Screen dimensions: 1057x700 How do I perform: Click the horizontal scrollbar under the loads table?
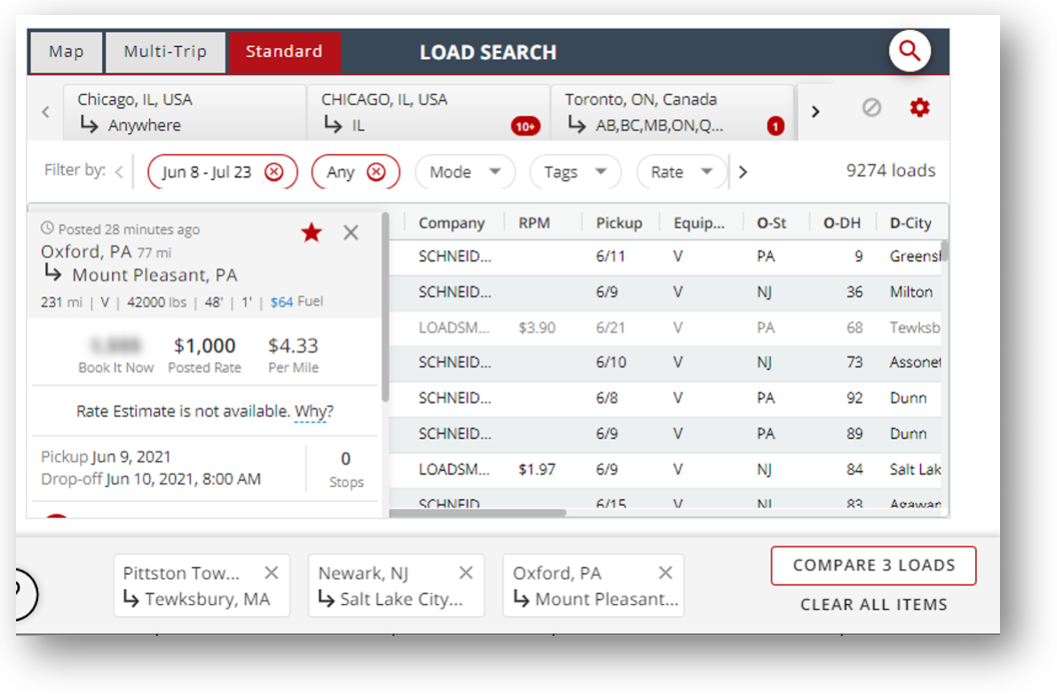[478, 513]
